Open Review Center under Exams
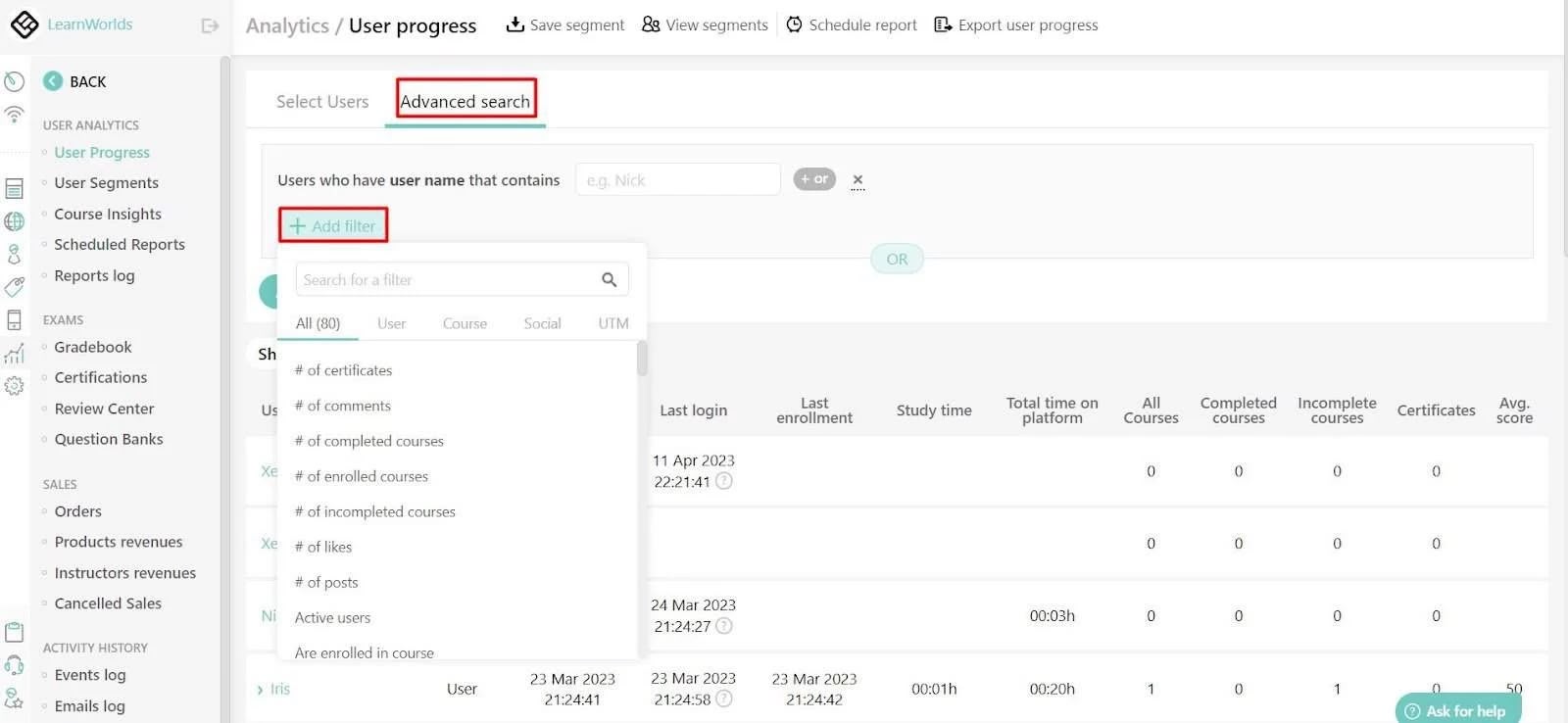This screenshot has width=1568, height=723. pyautogui.click(x=104, y=409)
